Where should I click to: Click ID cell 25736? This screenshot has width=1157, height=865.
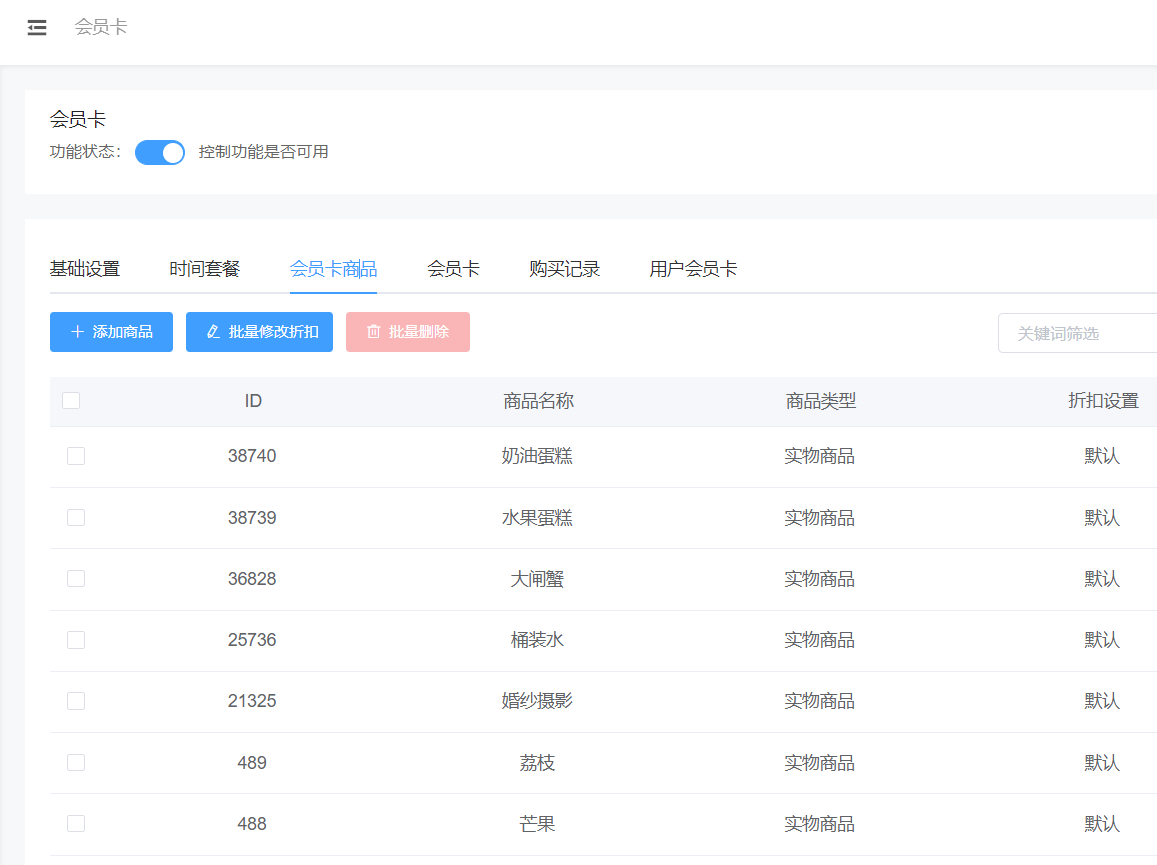[252, 640]
